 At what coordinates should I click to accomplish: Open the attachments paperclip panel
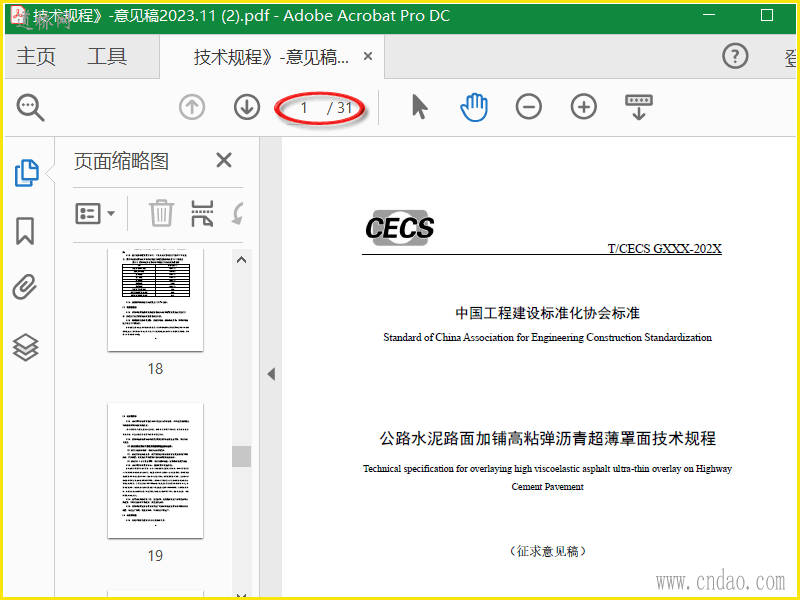pos(25,287)
